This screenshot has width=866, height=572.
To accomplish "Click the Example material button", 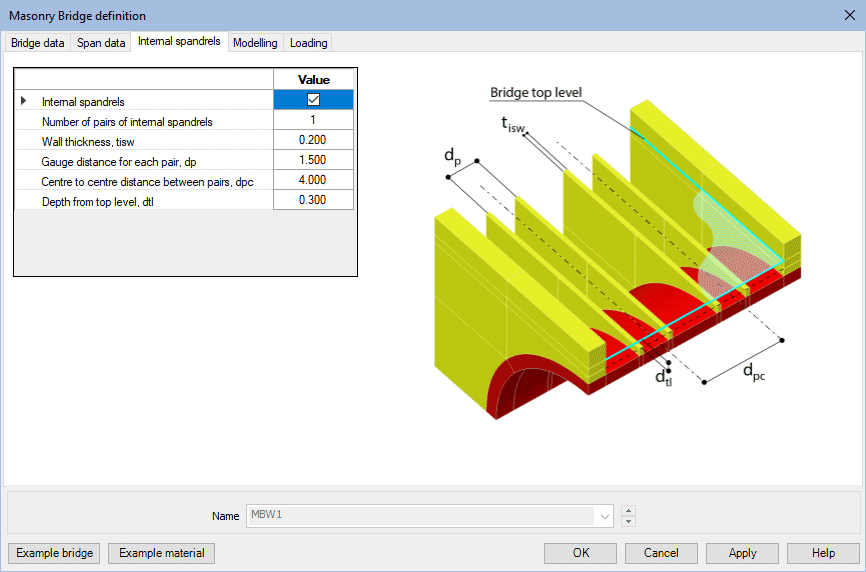I will [161, 553].
